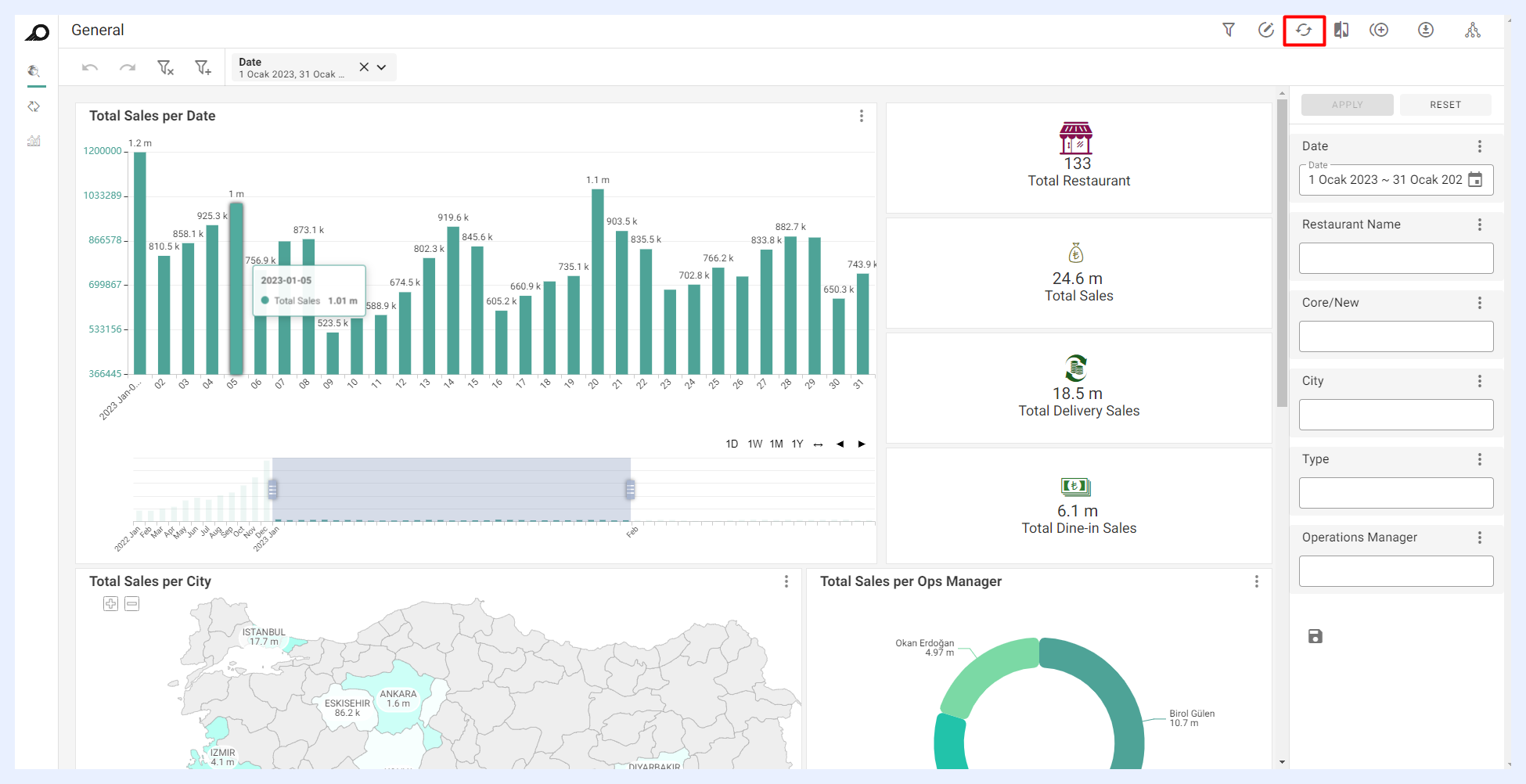
Task: Download the dashboard export
Action: pos(1426,30)
